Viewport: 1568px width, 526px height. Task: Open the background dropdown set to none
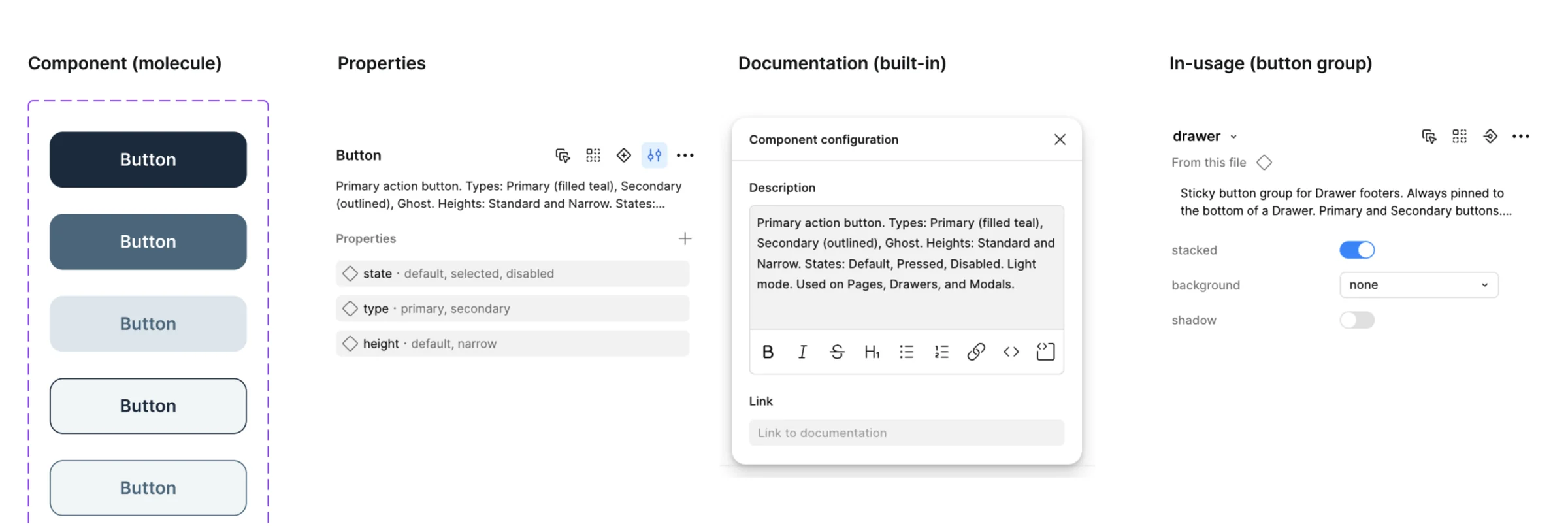(x=1419, y=285)
